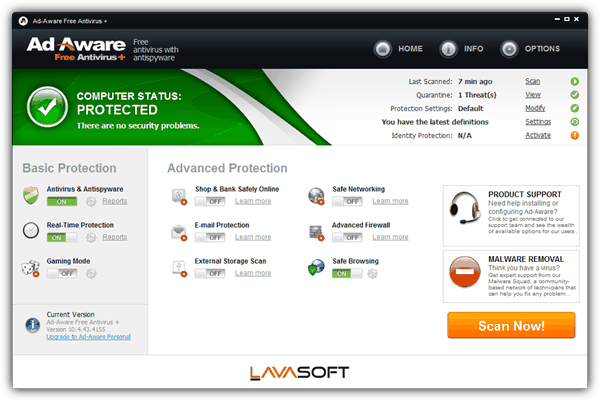Click the green checkmark icon beside View
The height and width of the screenshot is (400, 600).
[574, 95]
